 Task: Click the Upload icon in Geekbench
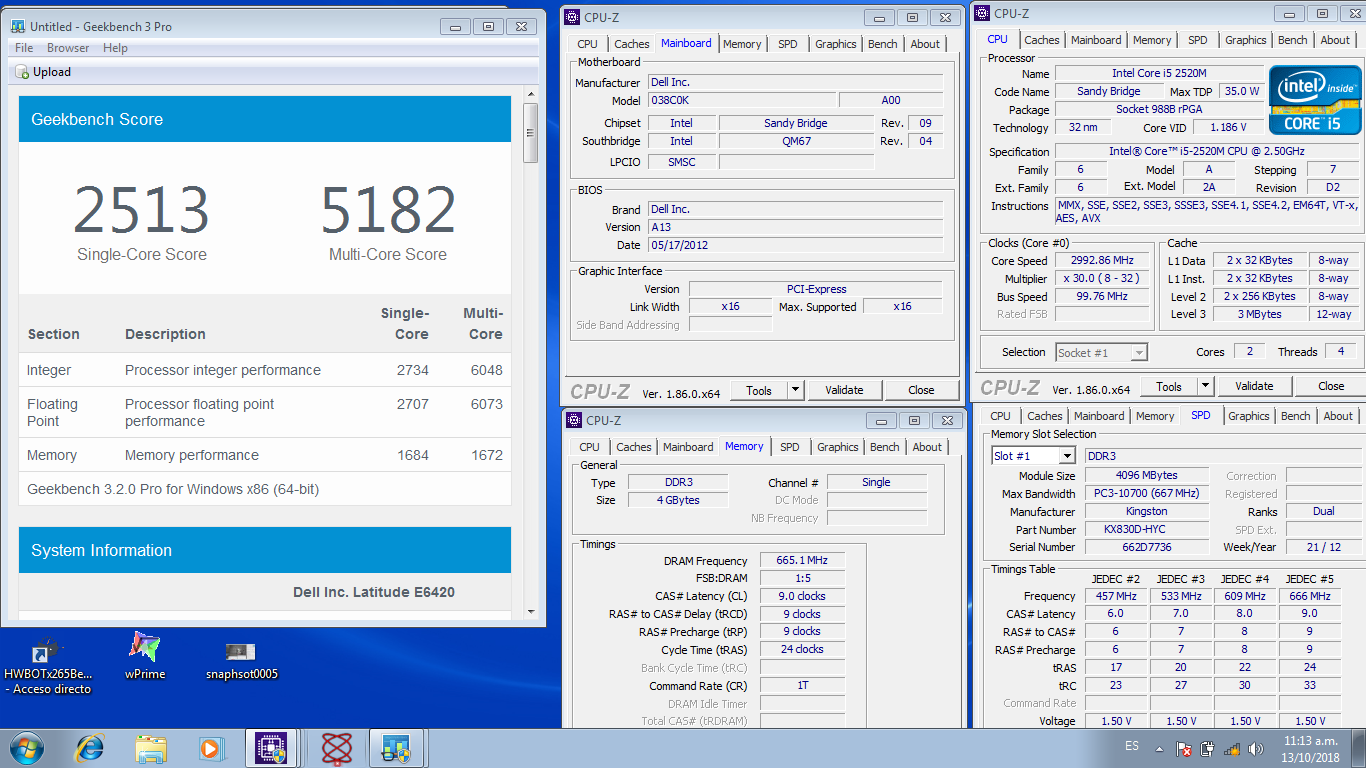pos(22,72)
